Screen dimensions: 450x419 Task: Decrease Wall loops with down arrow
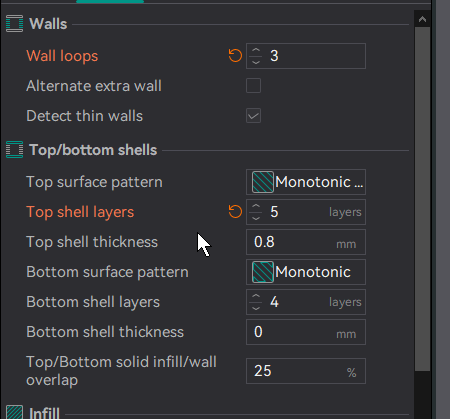pos(256,62)
